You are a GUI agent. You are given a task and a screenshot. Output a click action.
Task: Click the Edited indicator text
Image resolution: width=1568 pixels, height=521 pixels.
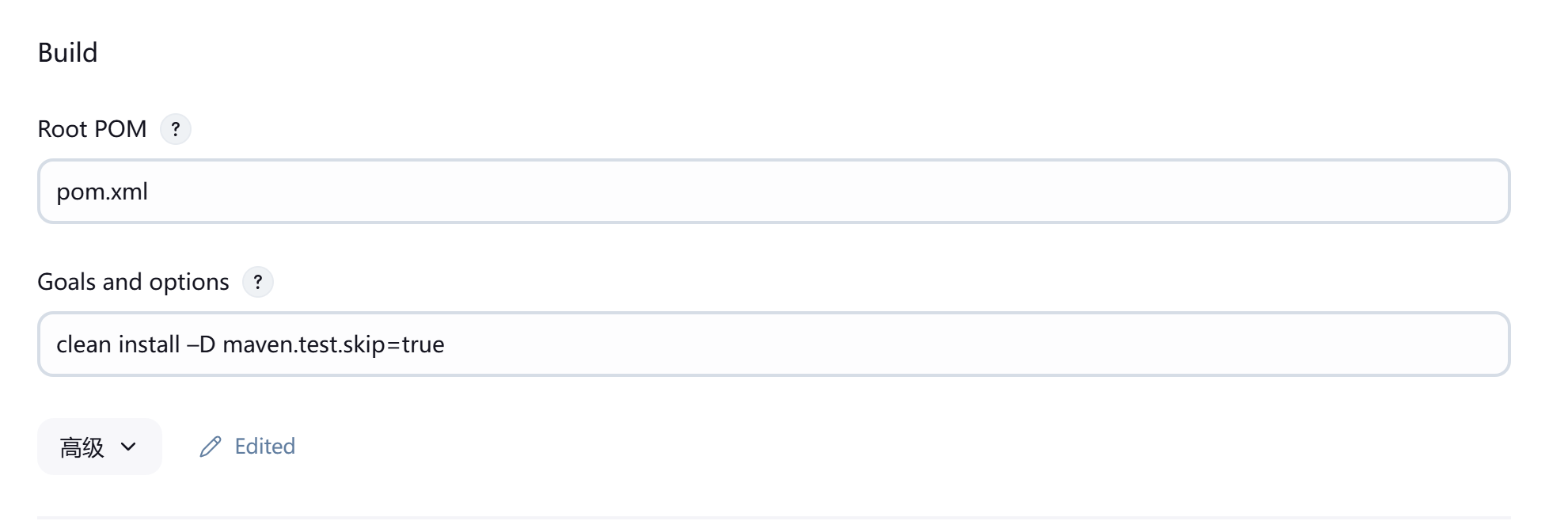coord(265,447)
